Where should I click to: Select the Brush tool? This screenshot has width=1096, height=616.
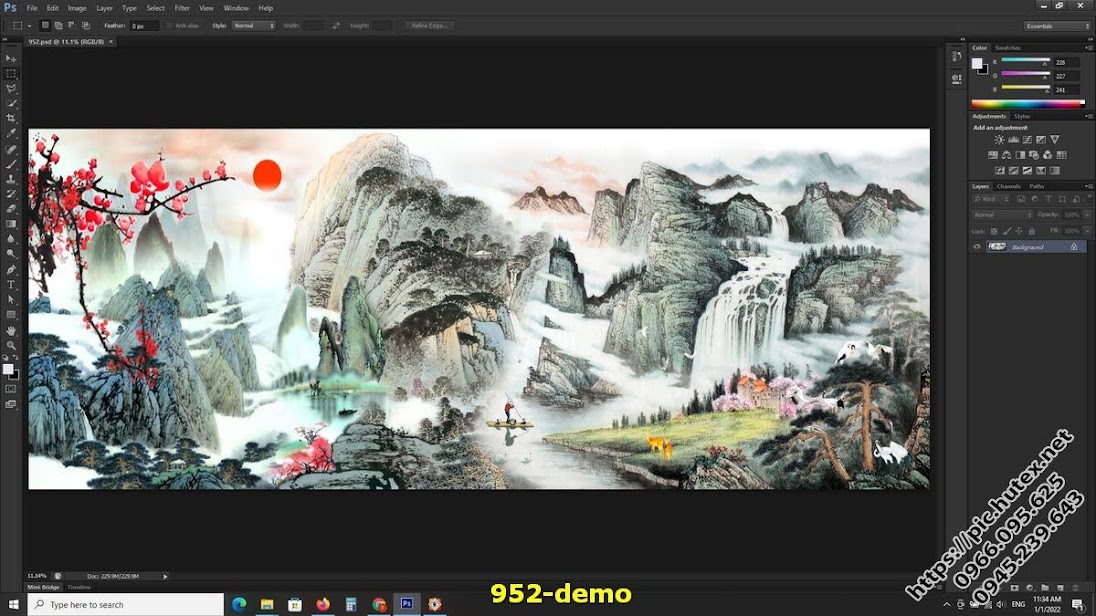11,164
